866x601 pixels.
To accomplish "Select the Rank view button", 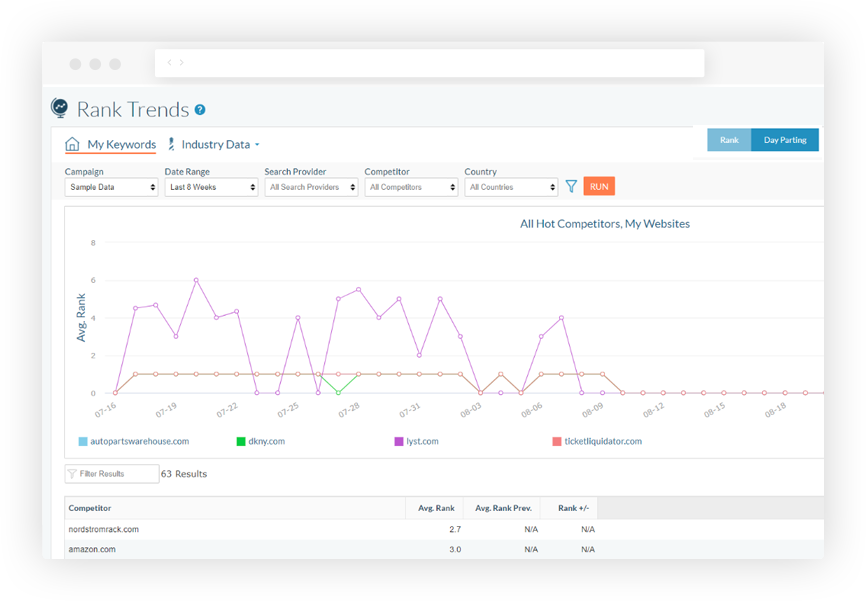I will click(729, 140).
